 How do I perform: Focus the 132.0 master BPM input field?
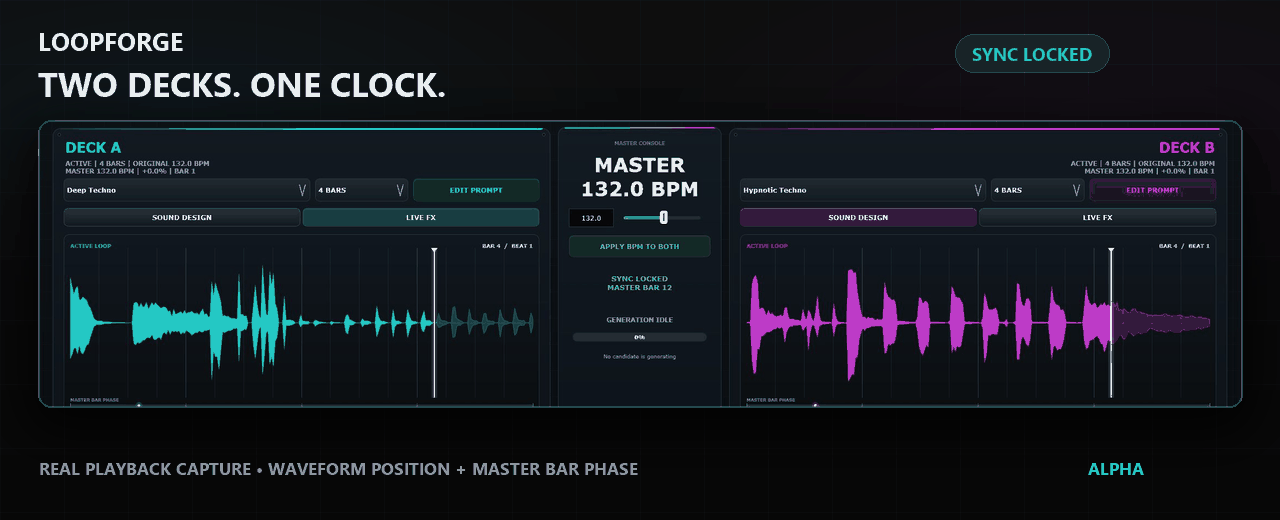point(591,217)
